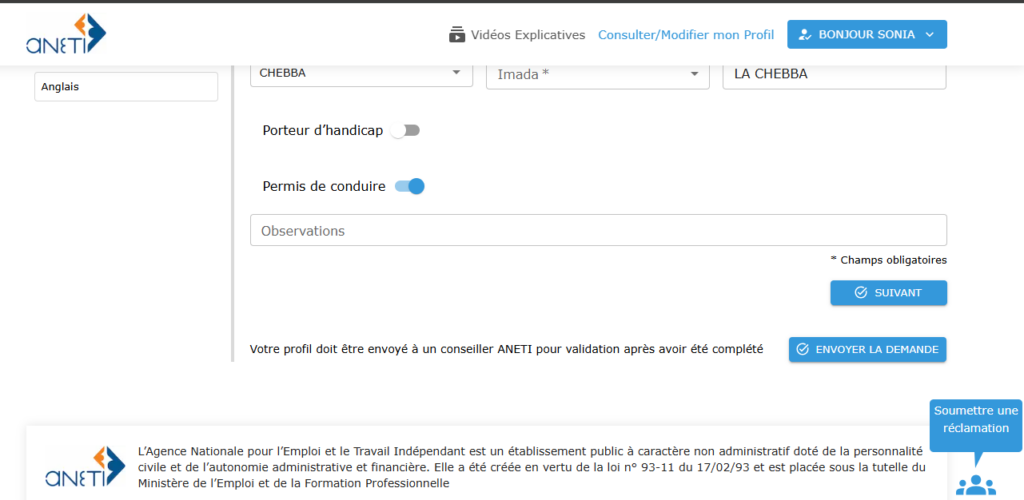Screen dimensions: 1024x500
Task: Turn off the Permis de conduire toggle
Action: point(410,186)
